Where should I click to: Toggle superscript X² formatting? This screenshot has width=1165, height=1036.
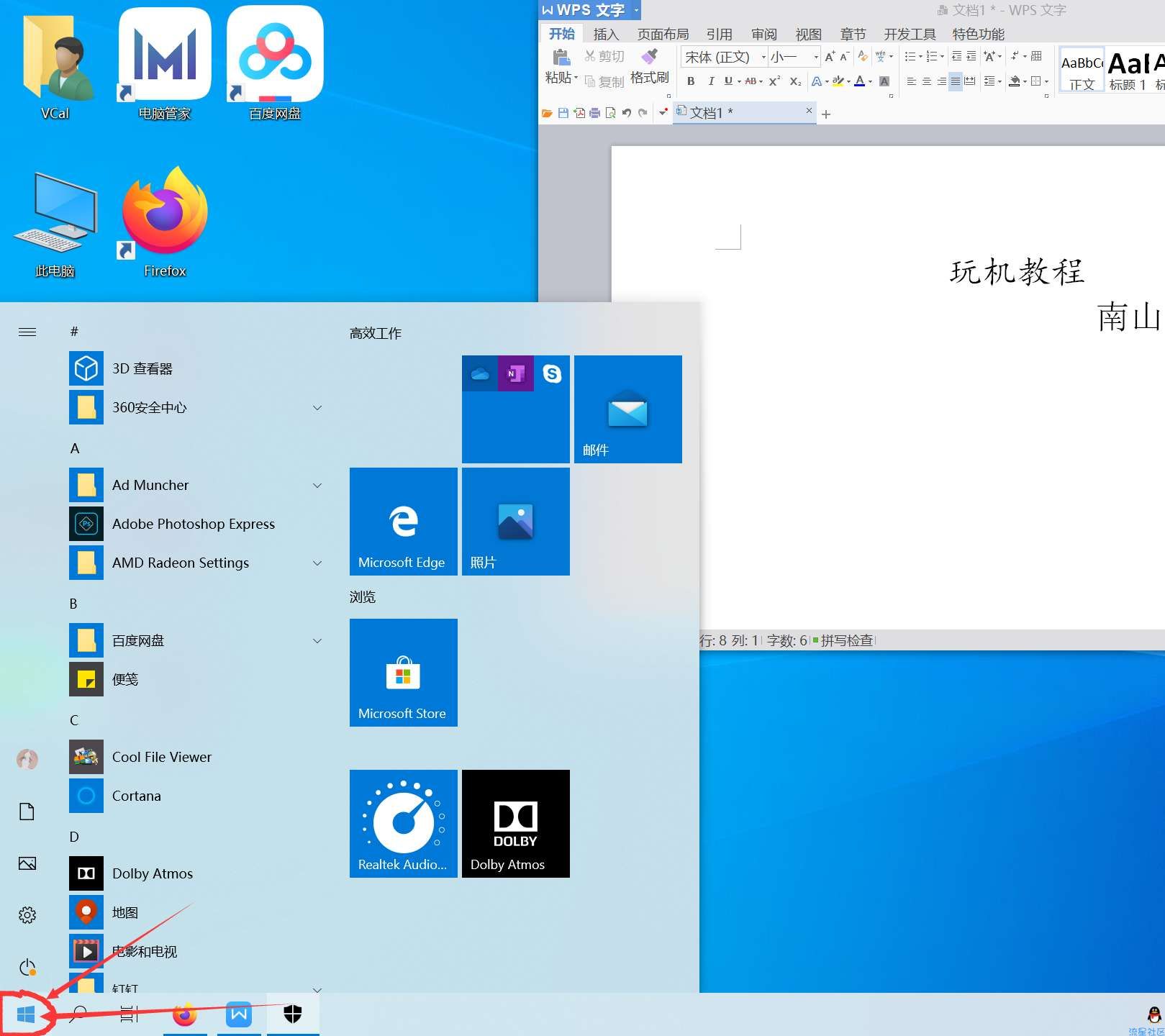pyautogui.click(x=774, y=81)
